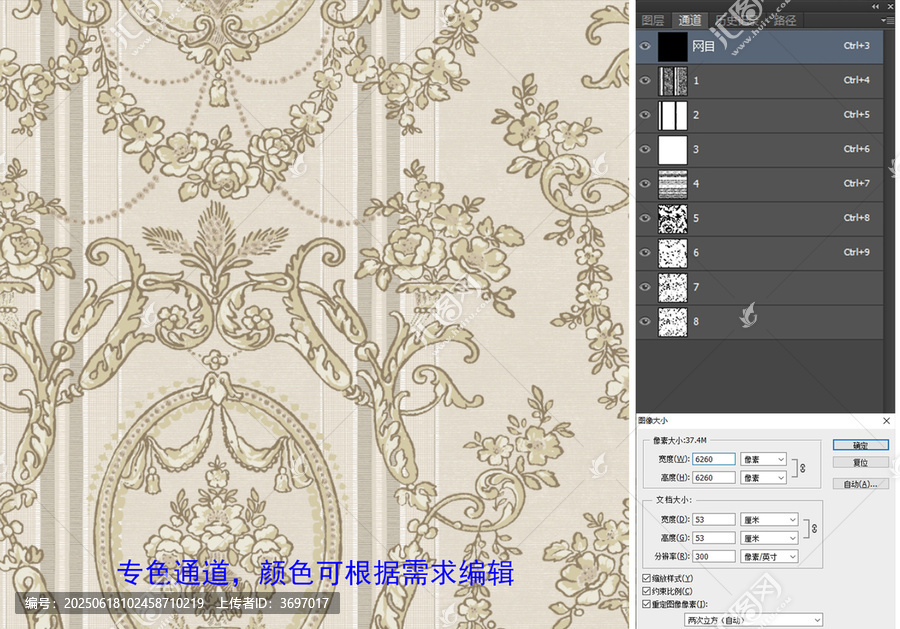Toggle visibility of channel 2

point(645,115)
